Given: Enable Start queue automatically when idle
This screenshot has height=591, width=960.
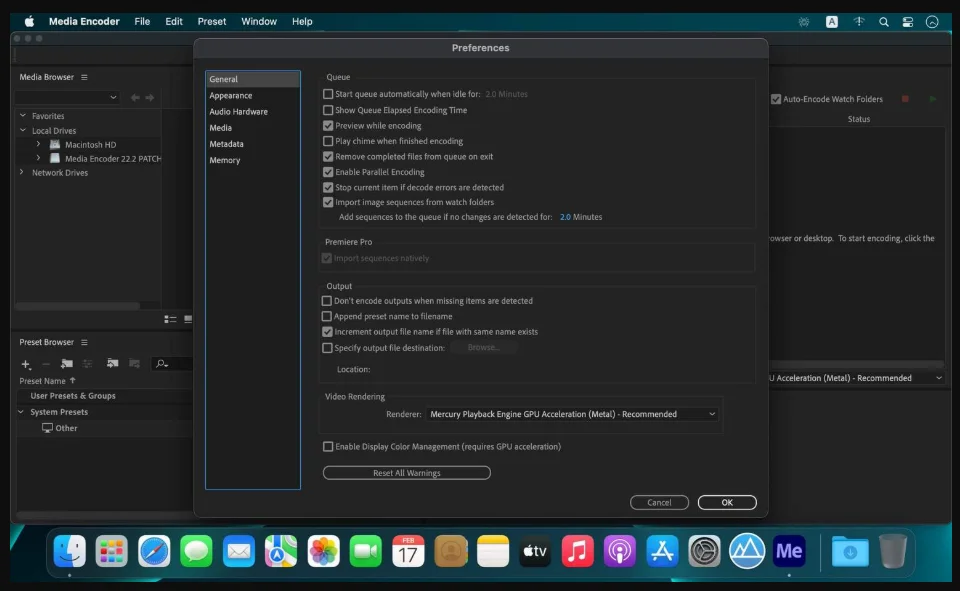Looking at the screenshot, I should pos(328,94).
